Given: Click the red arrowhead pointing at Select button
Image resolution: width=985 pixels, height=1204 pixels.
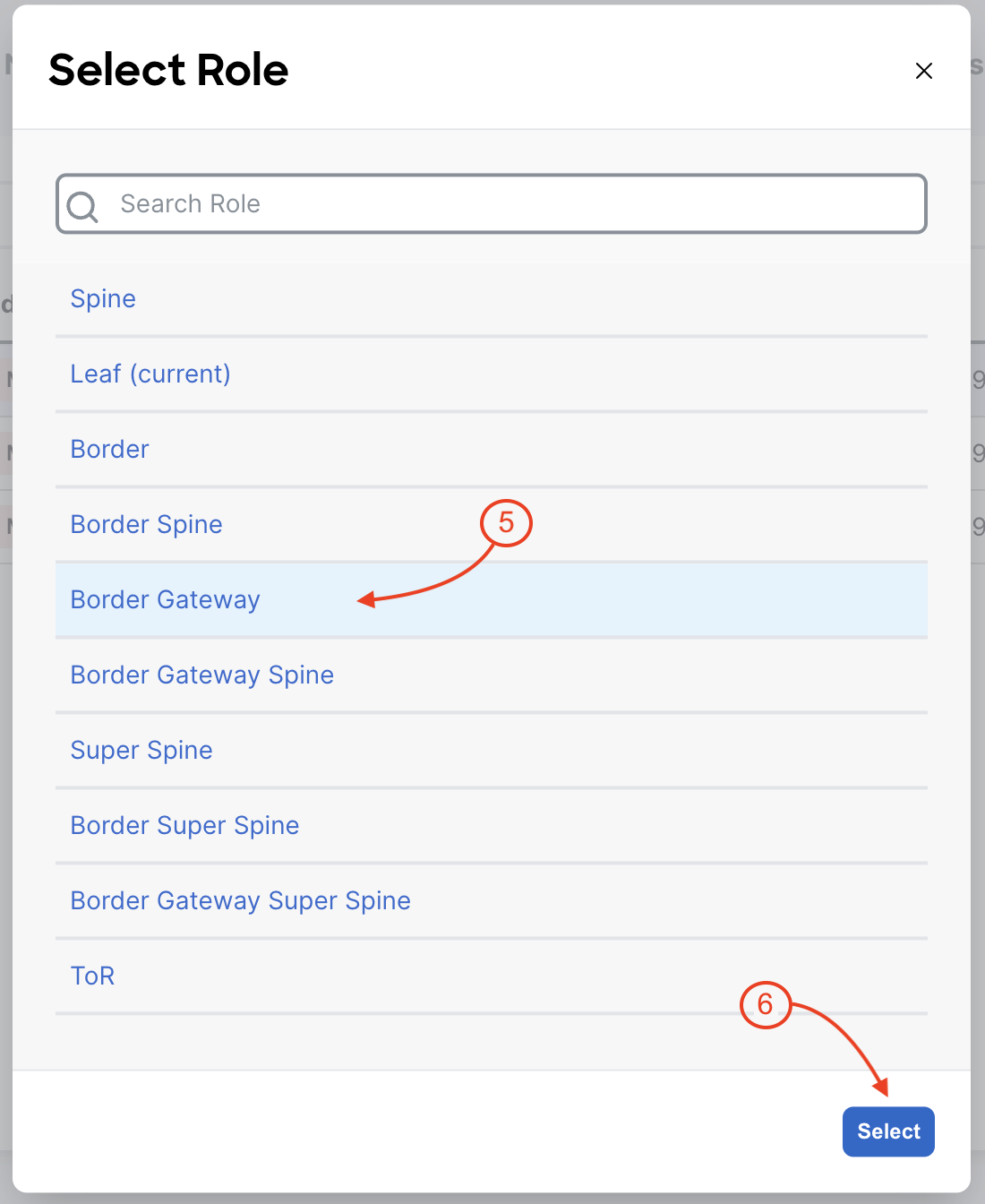Looking at the screenshot, I should [x=882, y=1087].
